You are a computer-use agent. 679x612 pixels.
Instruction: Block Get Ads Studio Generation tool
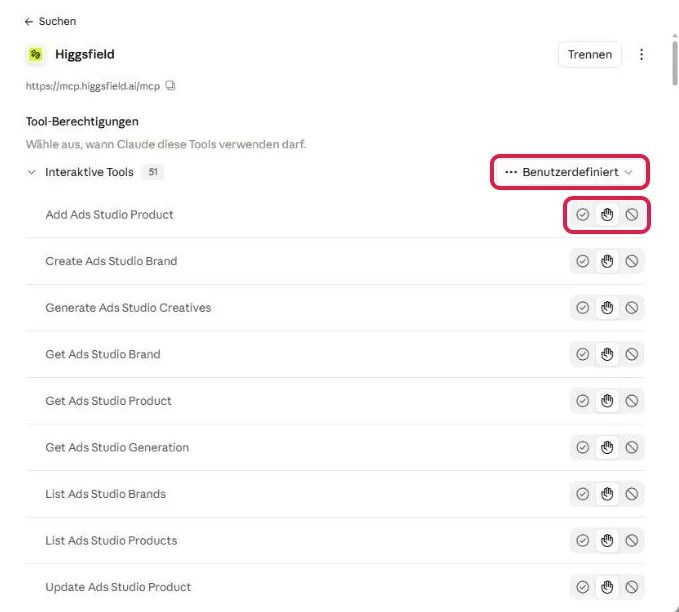pyautogui.click(x=632, y=447)
